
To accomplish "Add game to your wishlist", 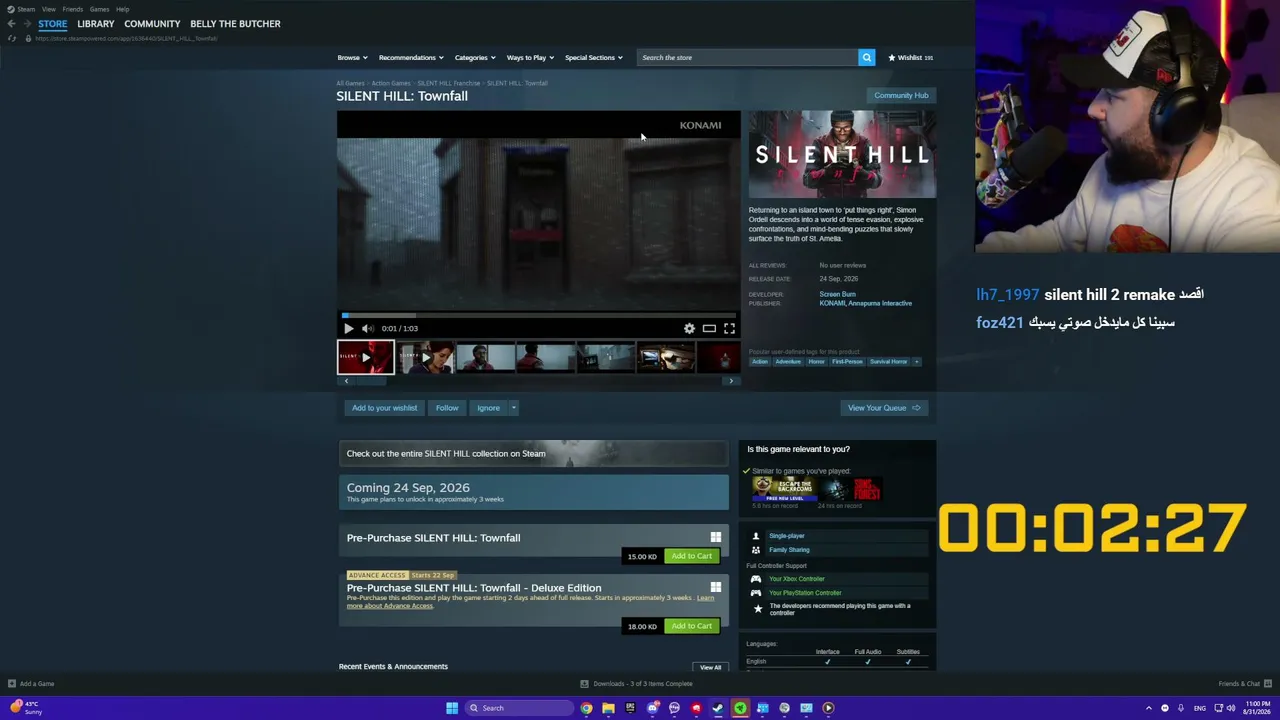I will point(384,408).
